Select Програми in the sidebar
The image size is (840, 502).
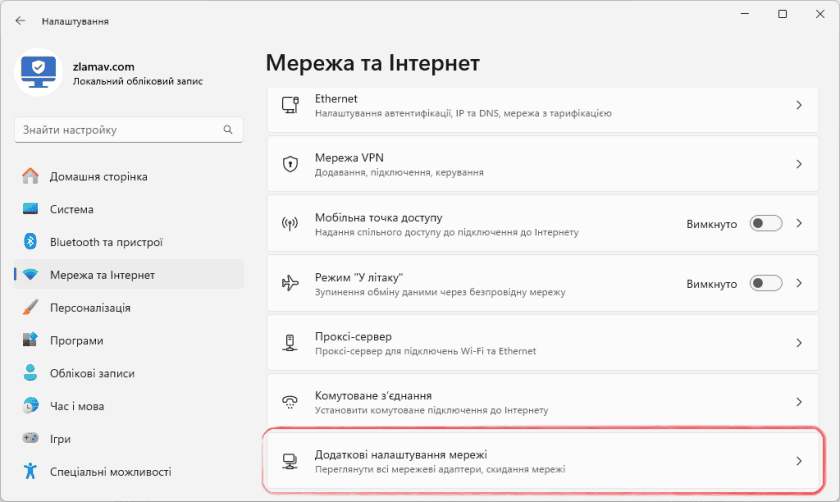click(x=129, y=340)
